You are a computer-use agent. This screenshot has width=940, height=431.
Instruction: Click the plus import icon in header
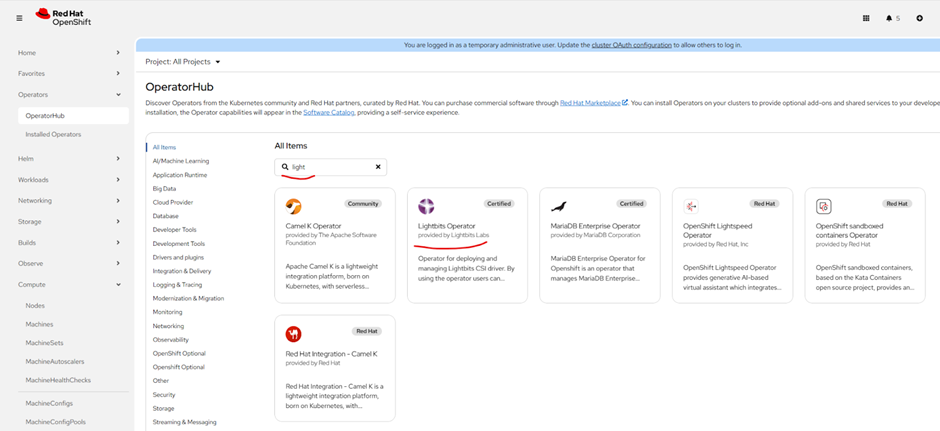pos(919,18)
